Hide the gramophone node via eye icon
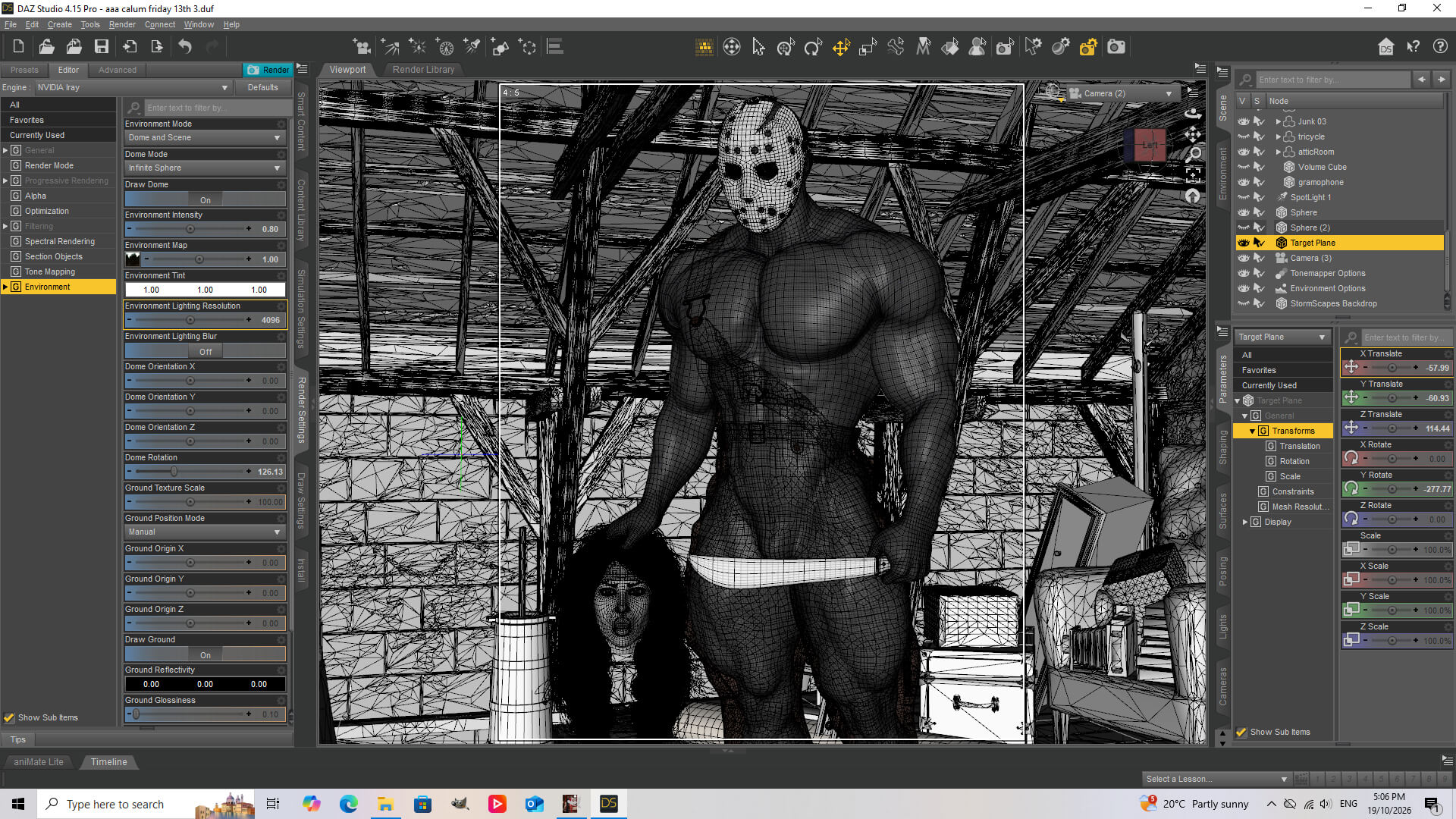Viewport: 1456px width, 819px height. pyautogui.click(x=1244, y=182)
